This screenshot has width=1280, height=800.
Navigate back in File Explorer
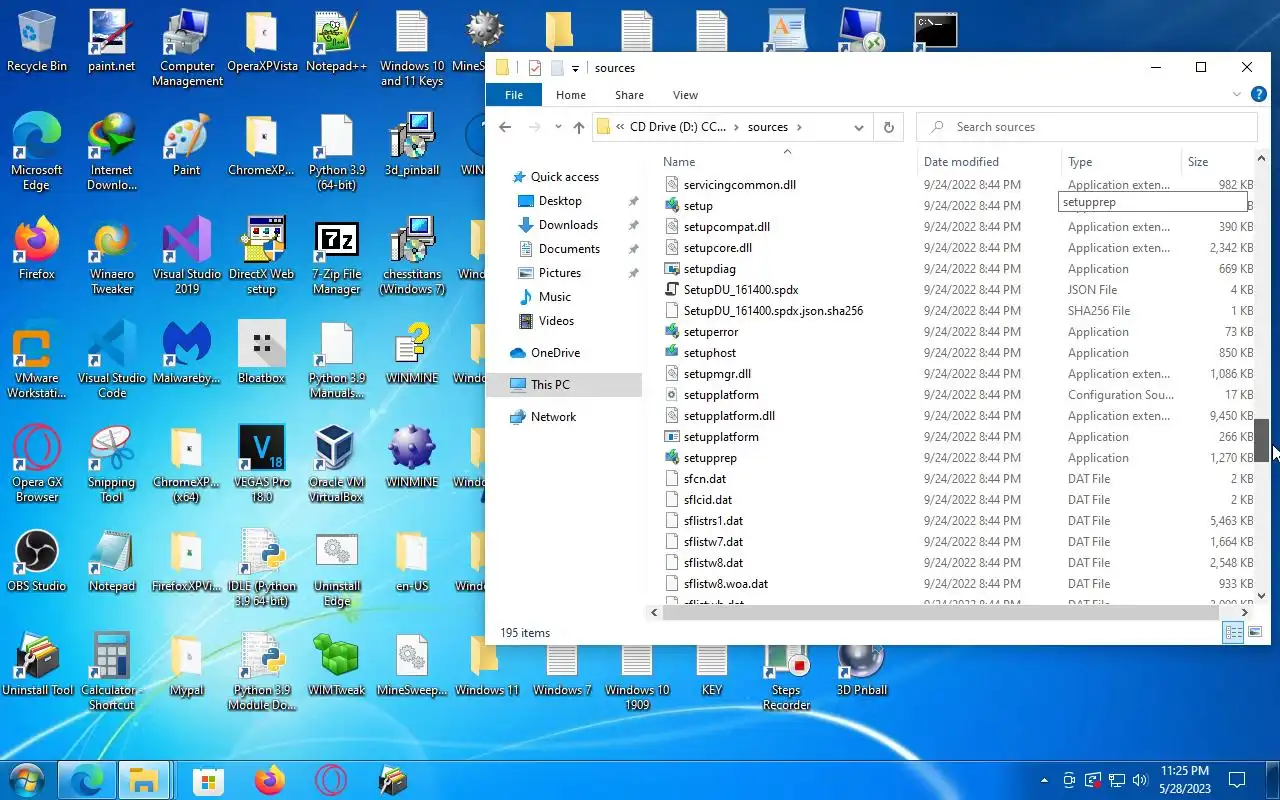click(x=505, y=127)
